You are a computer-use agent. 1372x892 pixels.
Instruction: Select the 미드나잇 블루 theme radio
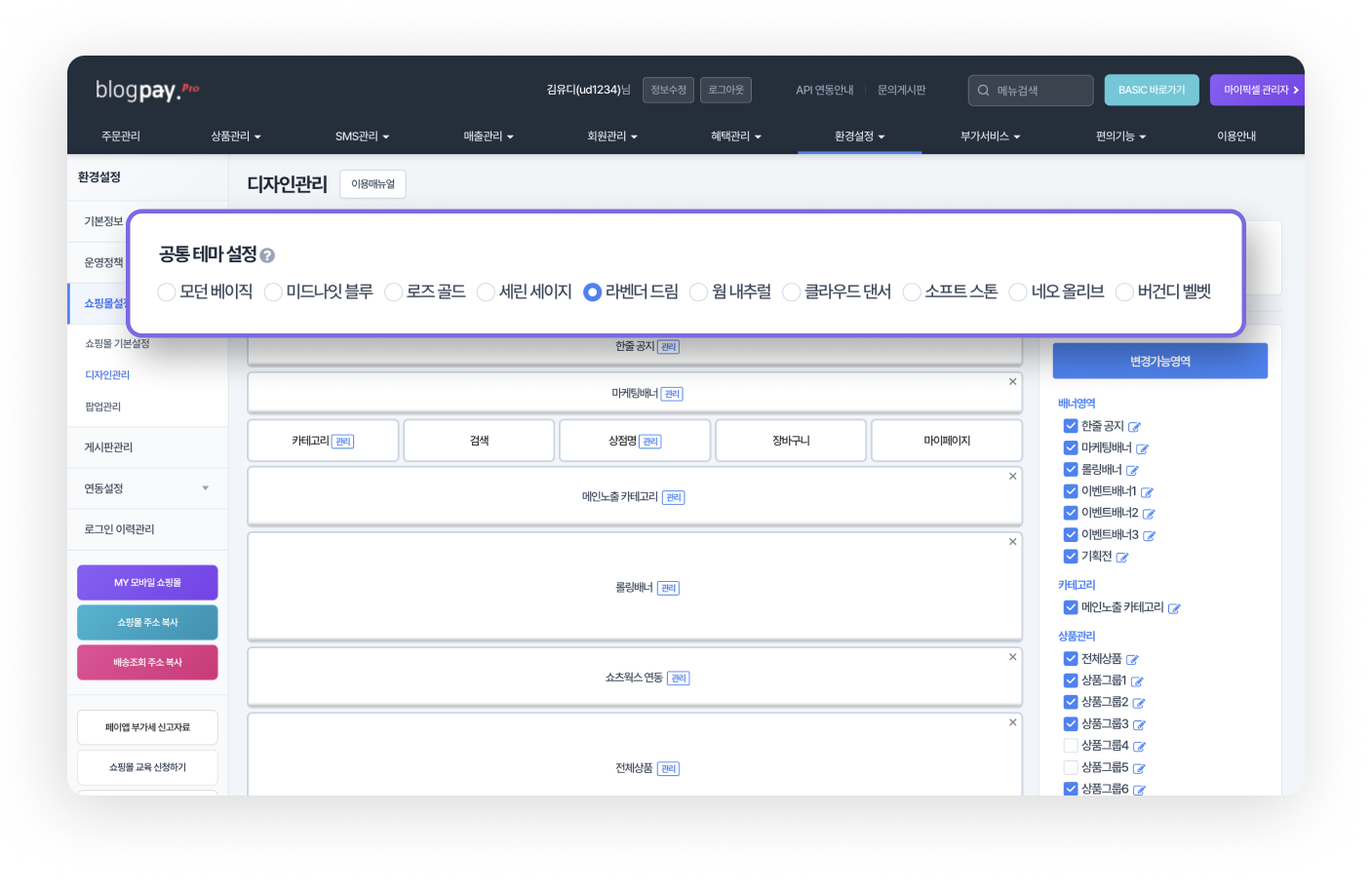pyautogui.click(x=273, y=291)
